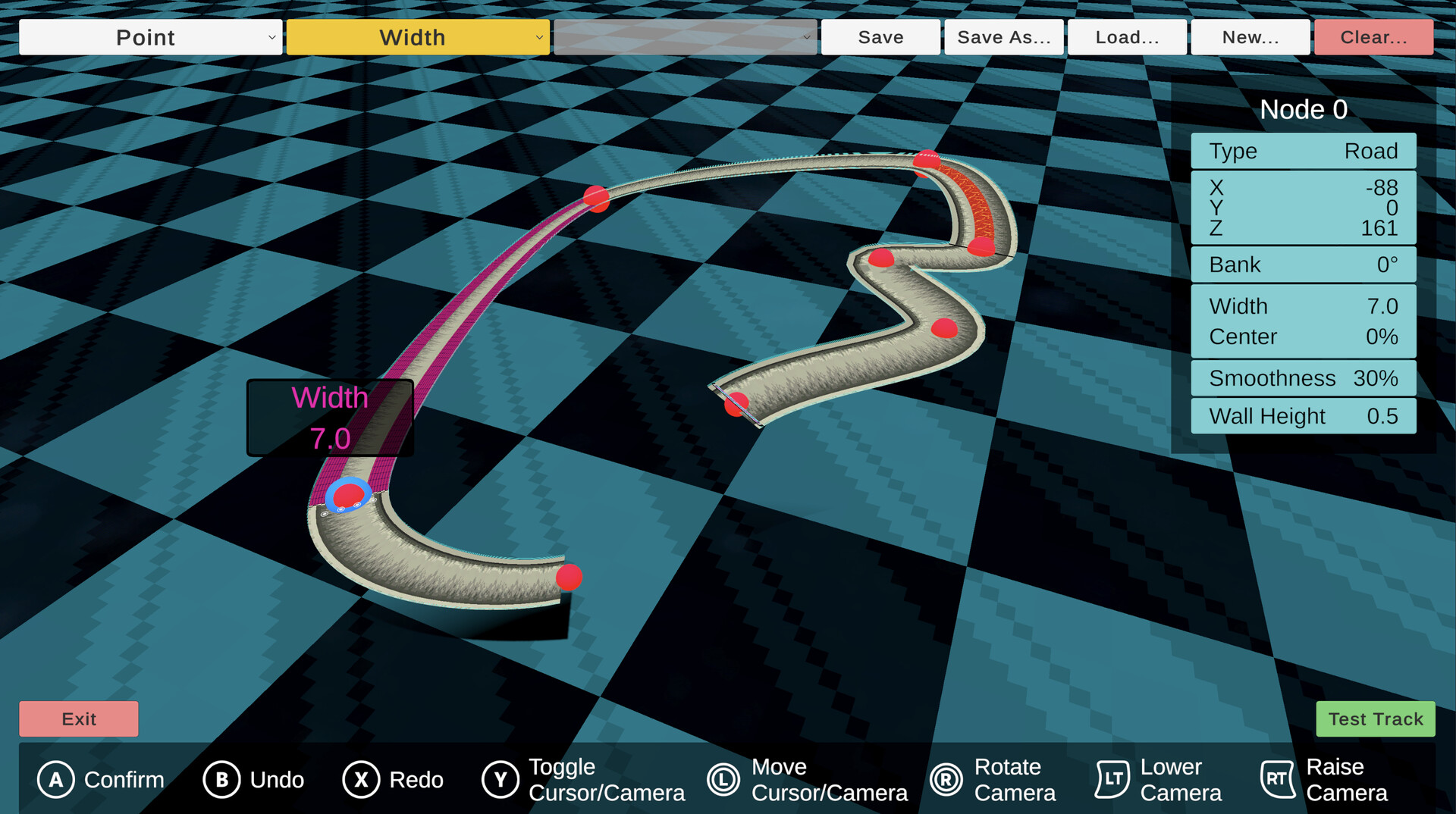Open the Save As dialog
Image resolution: width=1456 pixels, height=814 pixels.
pyautogui.click(x=1003, y=36)
